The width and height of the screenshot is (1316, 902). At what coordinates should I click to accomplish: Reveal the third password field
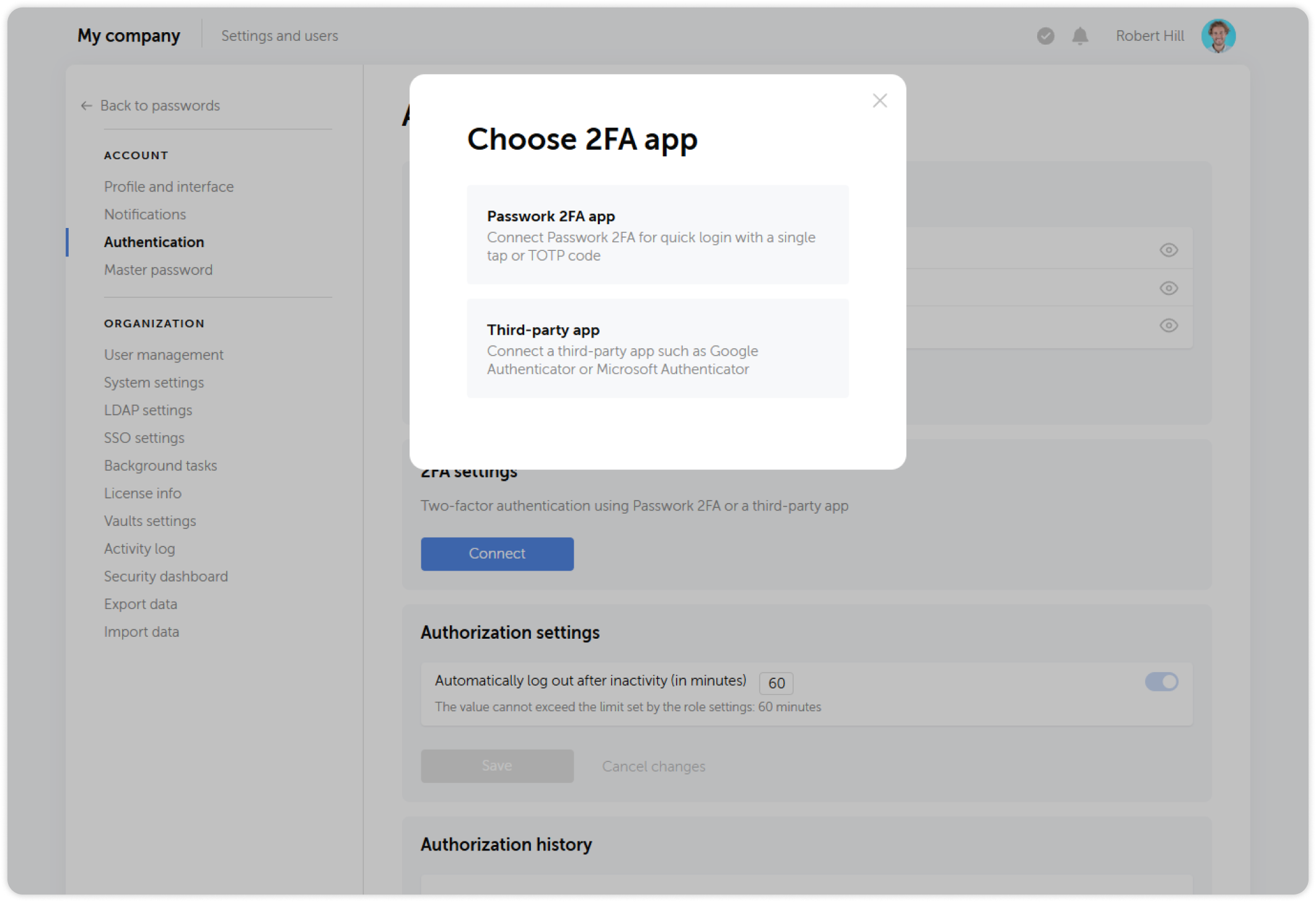click(x=1169, y=326)
